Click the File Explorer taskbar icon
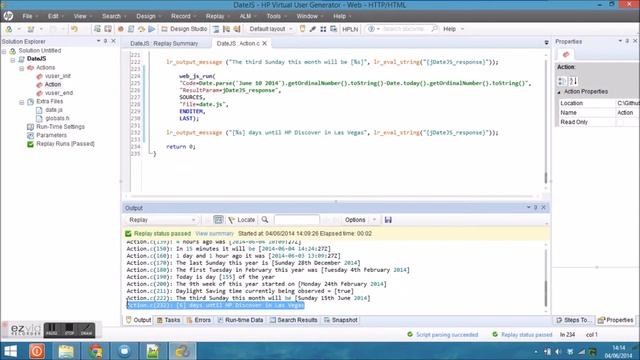 point(66,351)
